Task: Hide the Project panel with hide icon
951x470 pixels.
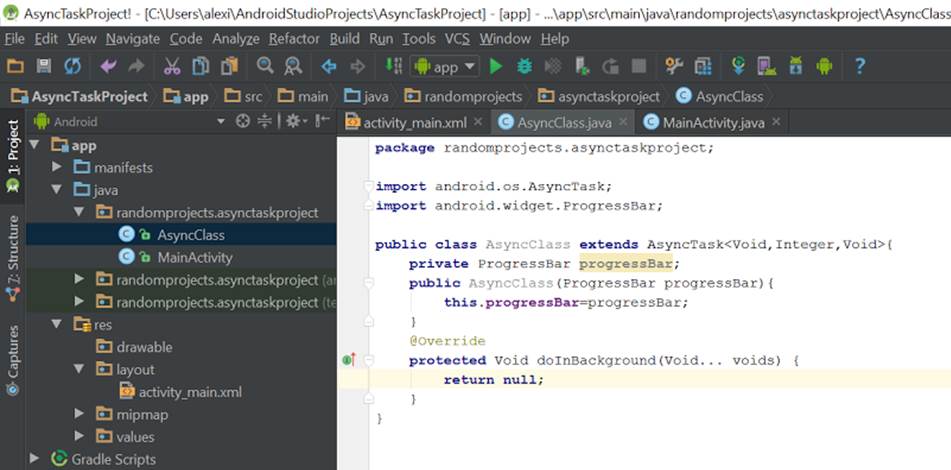Action: (324, 121)
